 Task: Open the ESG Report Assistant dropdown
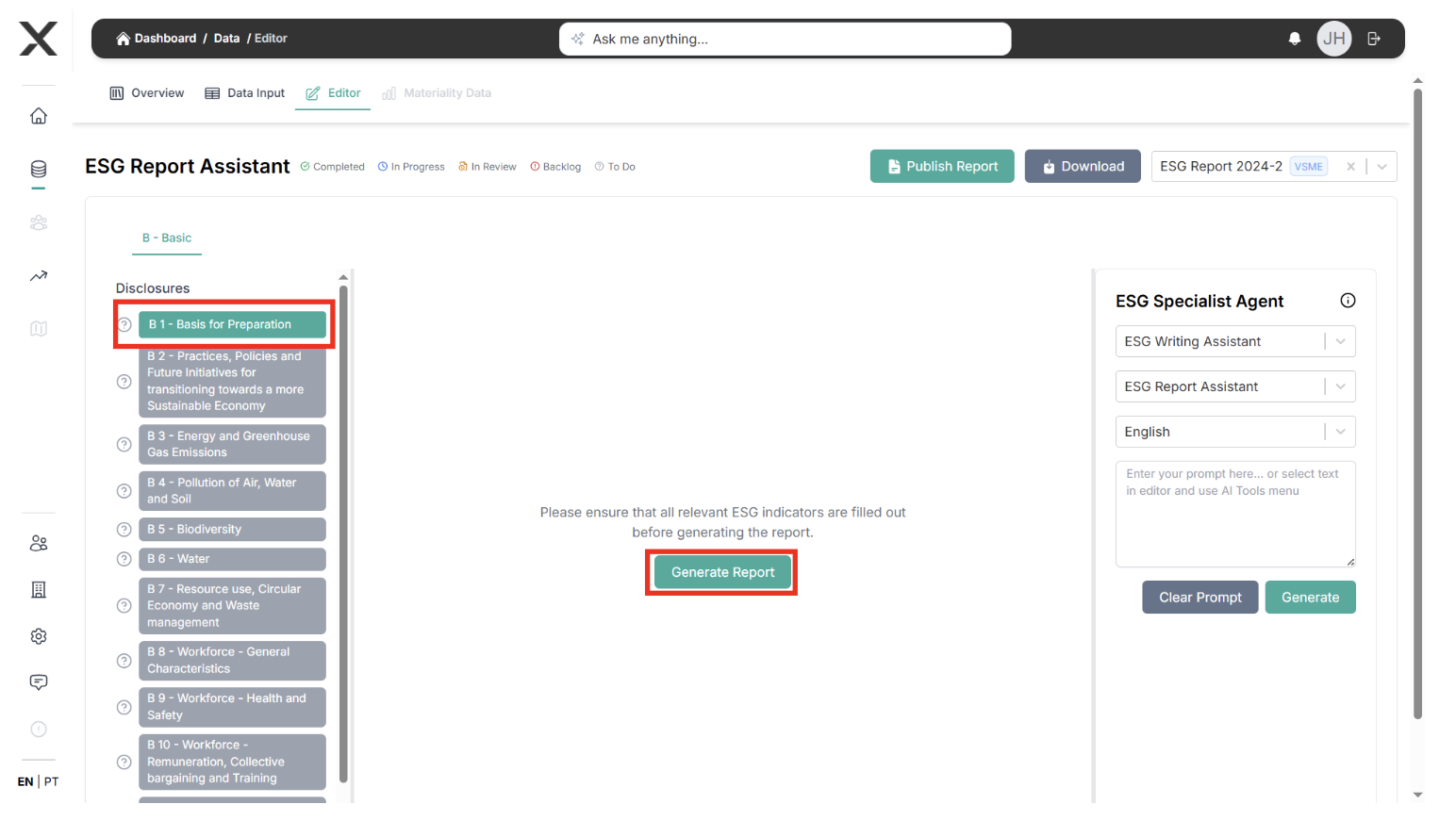coord(1235,386)
